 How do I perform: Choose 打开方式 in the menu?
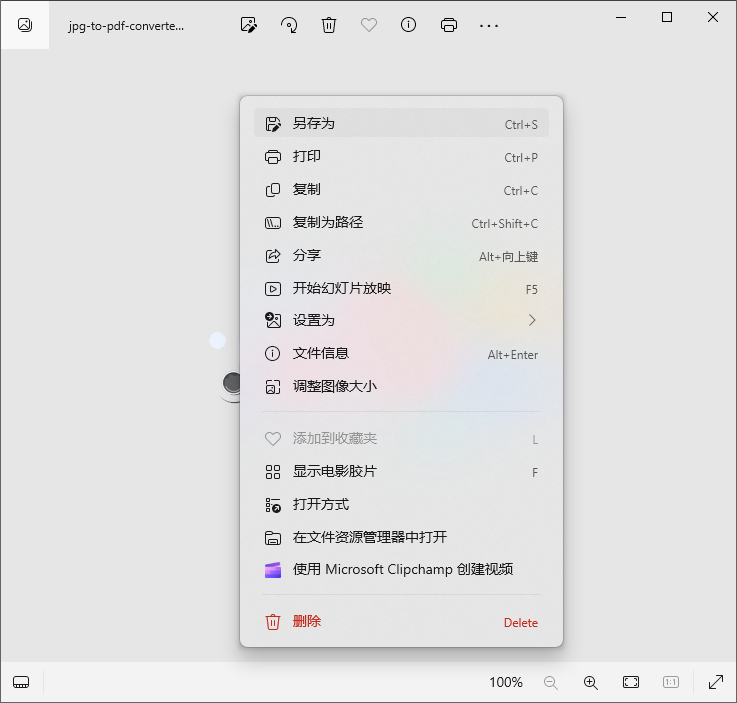tap(401, 505)
